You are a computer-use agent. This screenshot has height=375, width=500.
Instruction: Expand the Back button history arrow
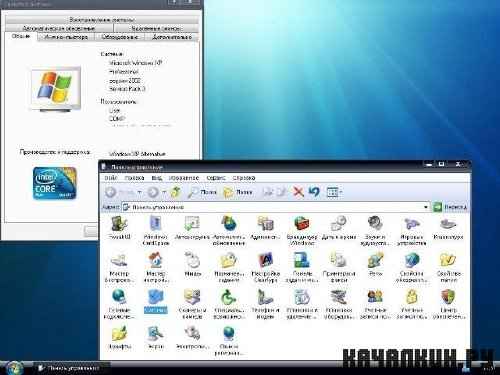pyautogui.click(x=139, y=192)
